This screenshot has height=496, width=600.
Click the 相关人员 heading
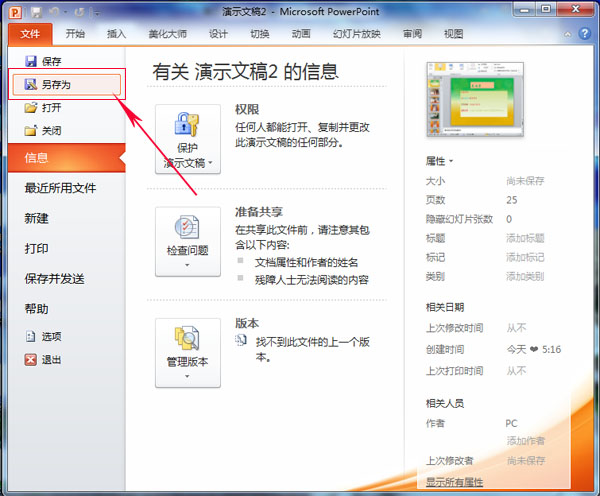[445, 403]
